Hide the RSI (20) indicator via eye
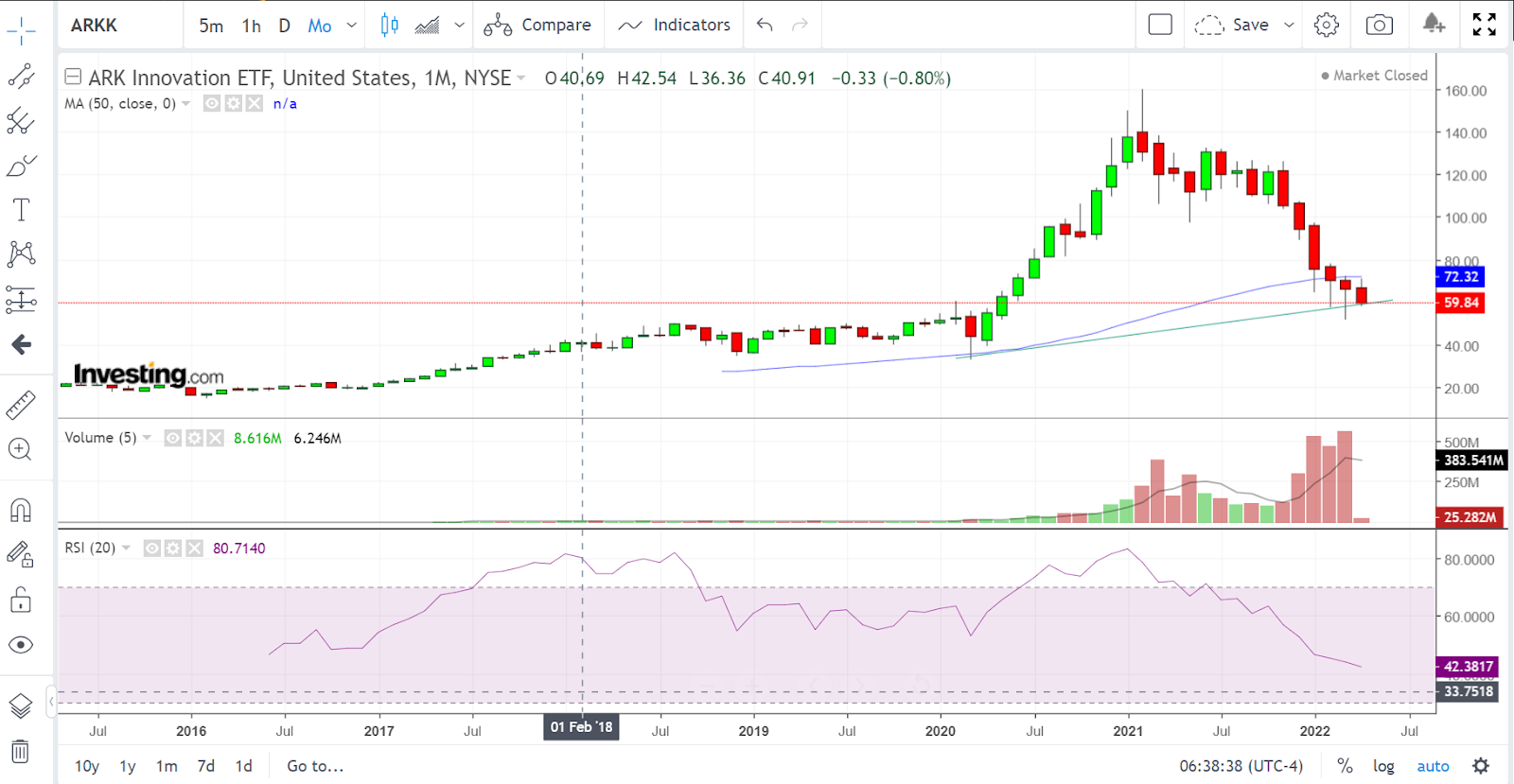Screen dimensions: 1514x784 pyautogui.click(x=152, y=549)
